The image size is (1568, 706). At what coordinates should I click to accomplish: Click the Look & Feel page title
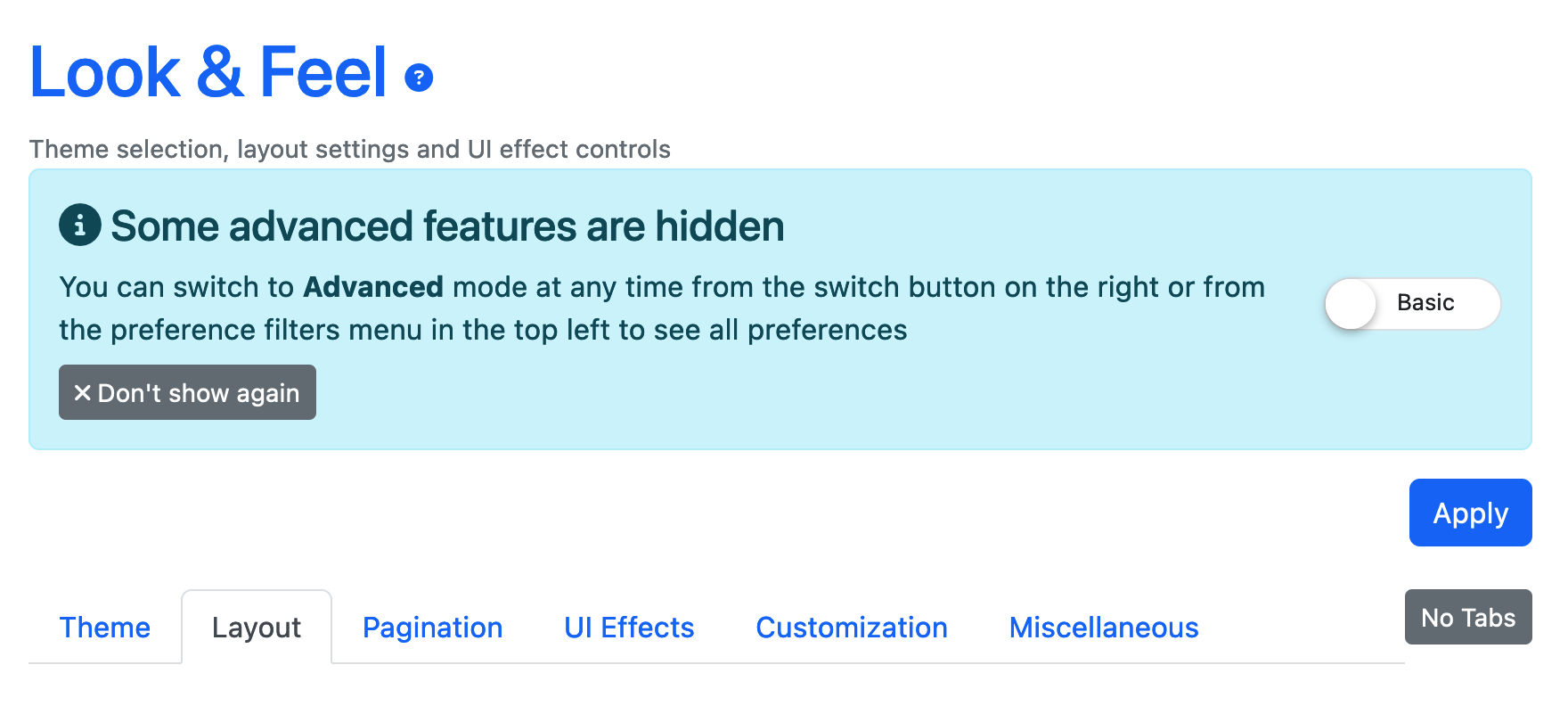pyautogui.click(x=208, y=72)
